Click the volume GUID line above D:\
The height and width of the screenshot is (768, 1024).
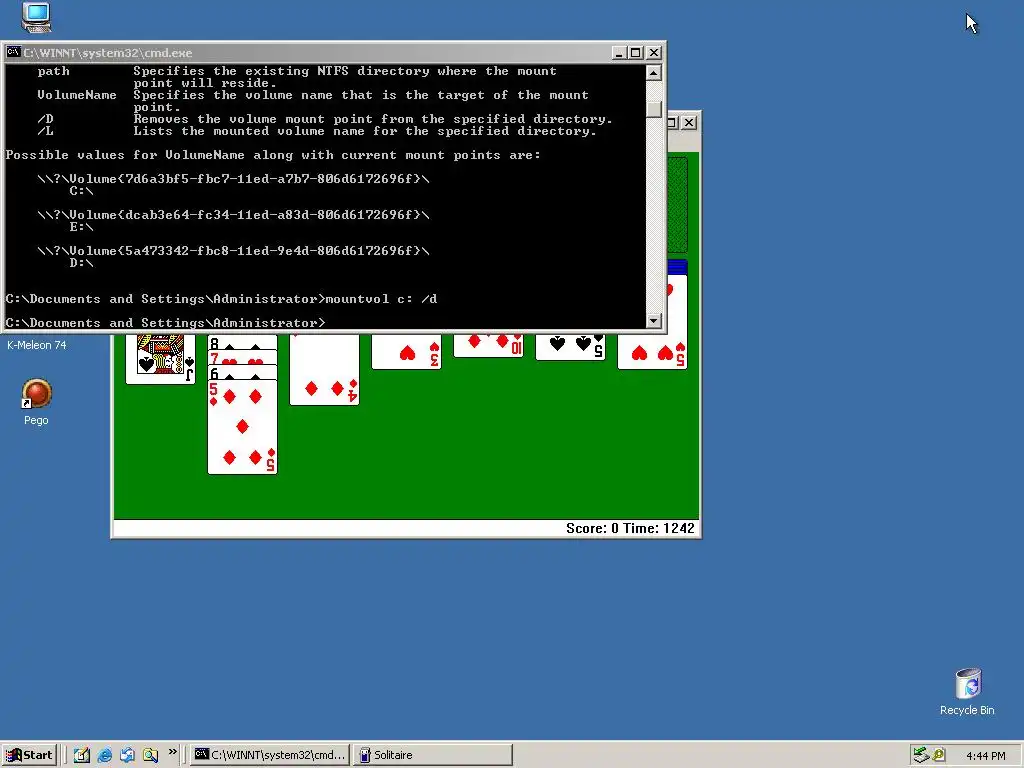tap(233, 251)
